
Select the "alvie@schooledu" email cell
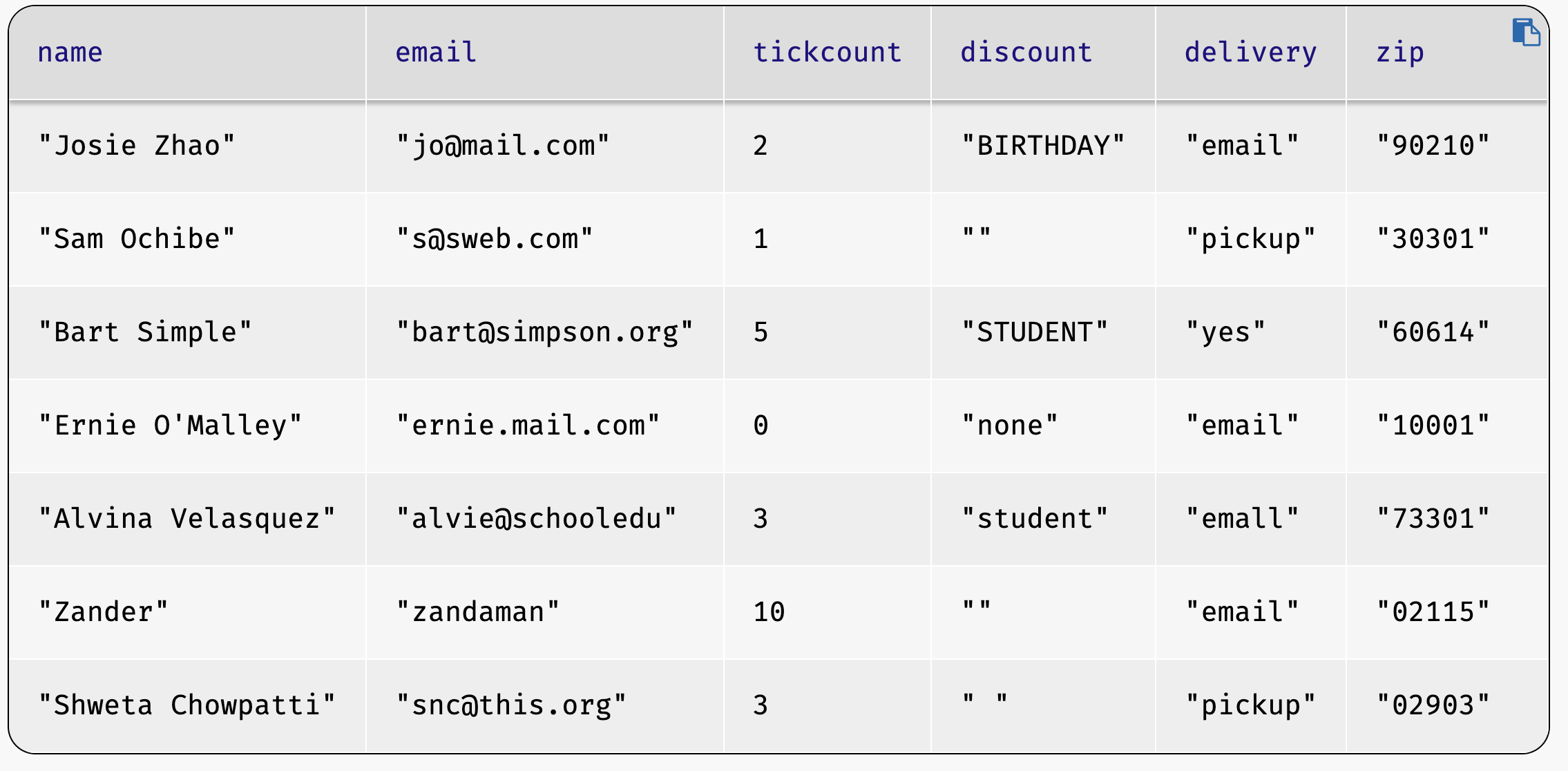[545, 519]
